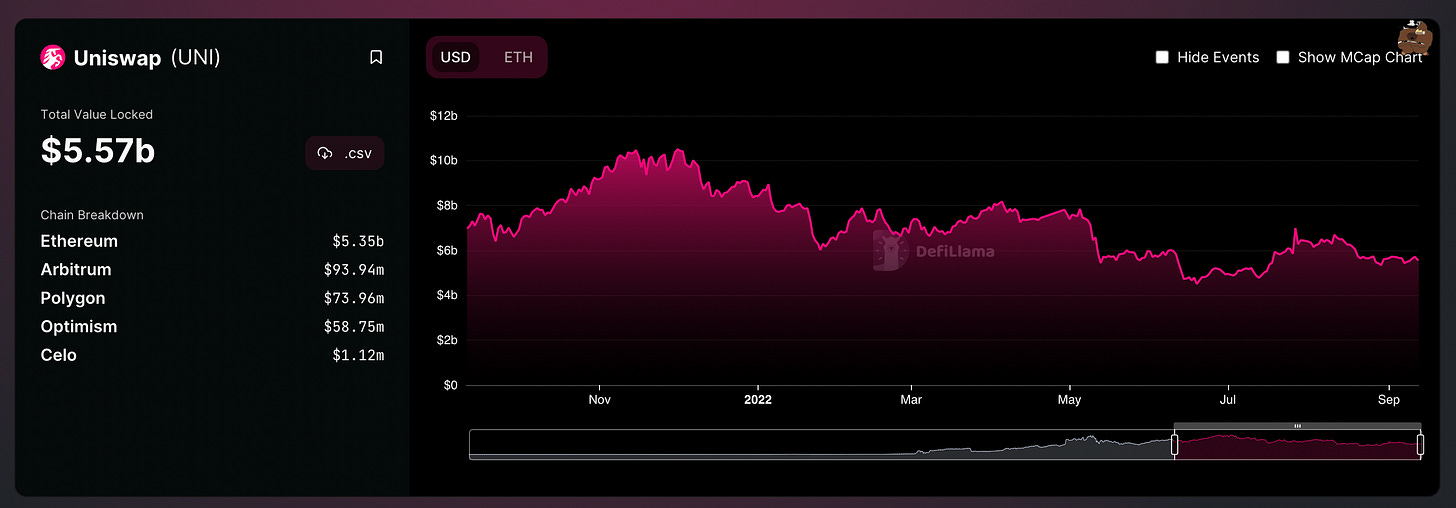The image size is (1456, 508).
Task: Click the $6b label on the y-axis
Action: point(446,250)
